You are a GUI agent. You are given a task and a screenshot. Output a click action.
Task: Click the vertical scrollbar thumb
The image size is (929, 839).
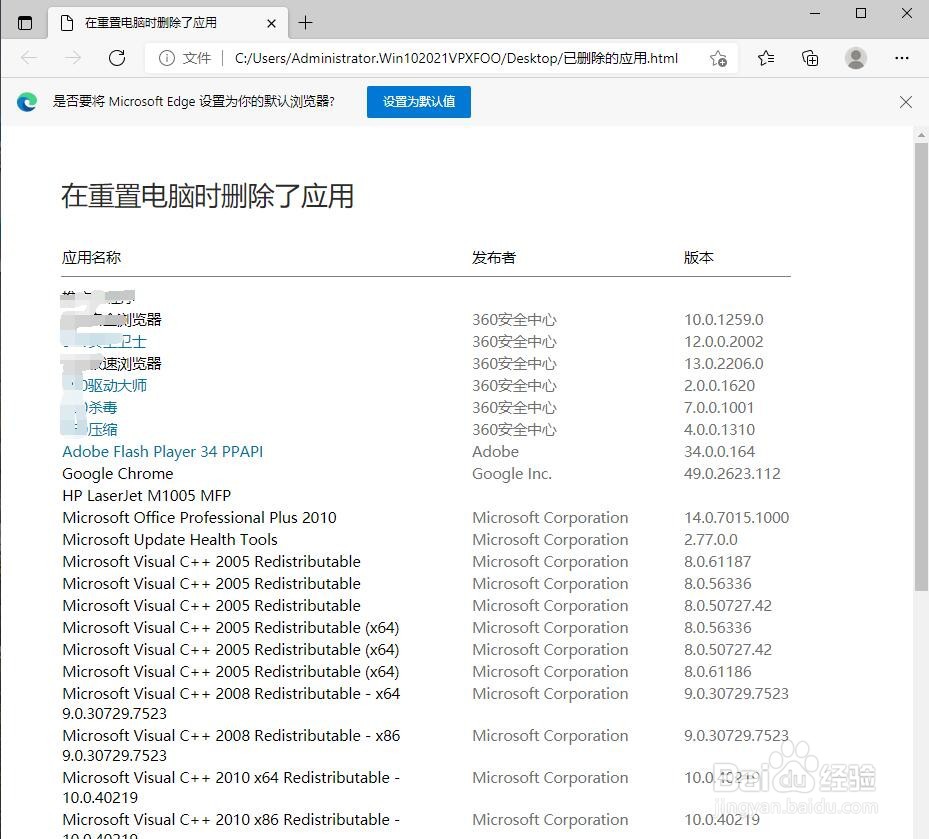[921, 365]
